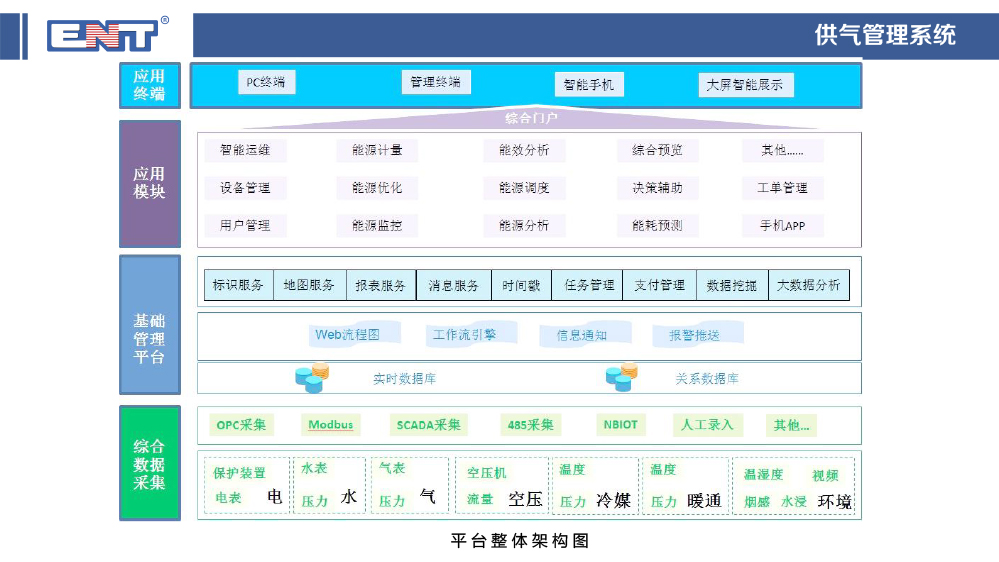999x562 pixels.
Task: Click the 关系数据库 database icon
Action: [621, 377]
